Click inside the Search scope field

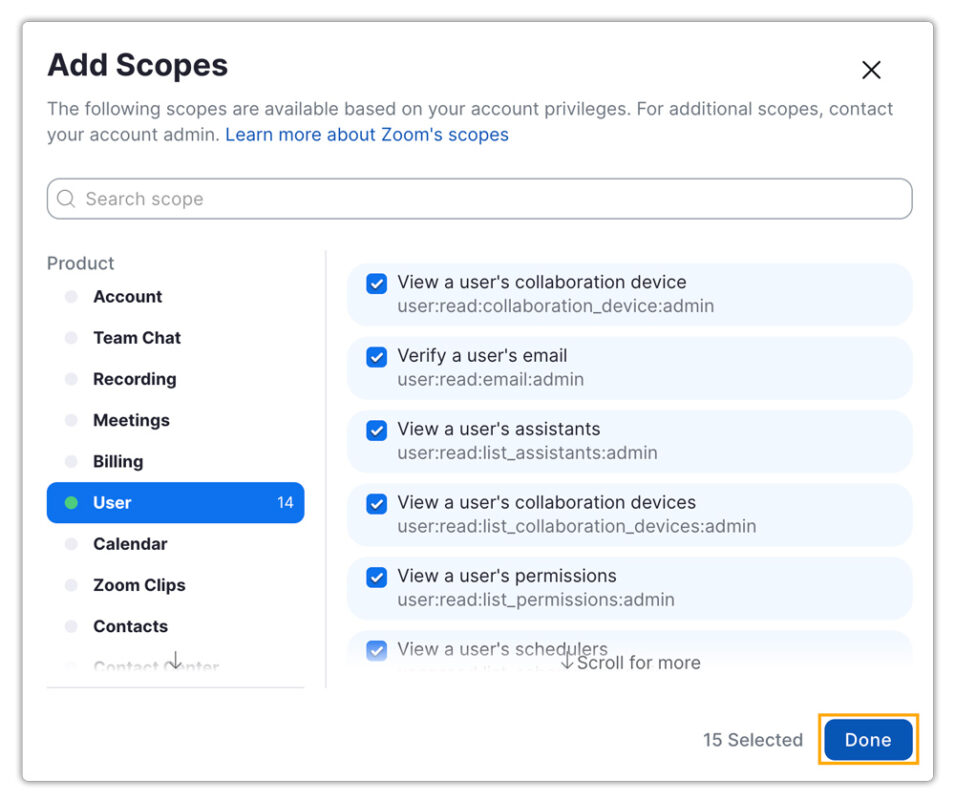coord(400,199)
